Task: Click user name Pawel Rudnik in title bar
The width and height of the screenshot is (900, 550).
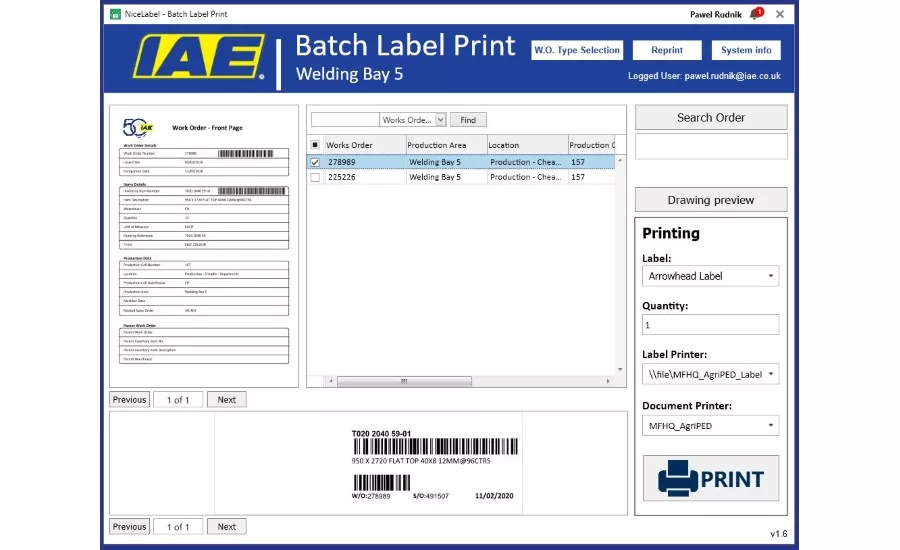Action: (715, 14)
